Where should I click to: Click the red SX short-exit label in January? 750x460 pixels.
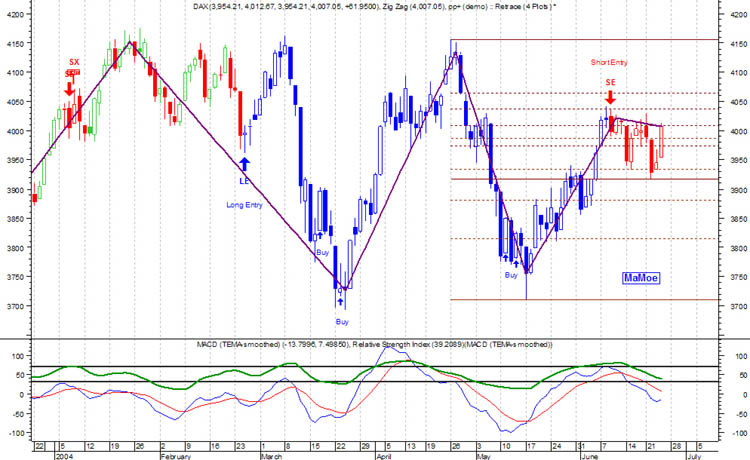[x=74, y=62]
